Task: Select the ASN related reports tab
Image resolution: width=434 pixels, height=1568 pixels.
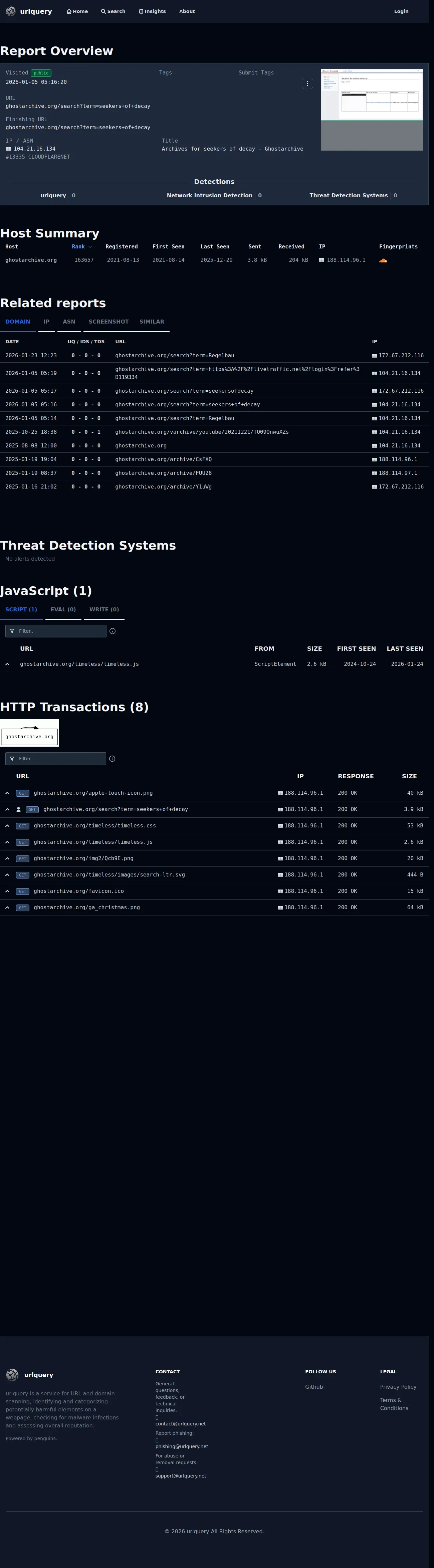Action: (x=69, y=322)
